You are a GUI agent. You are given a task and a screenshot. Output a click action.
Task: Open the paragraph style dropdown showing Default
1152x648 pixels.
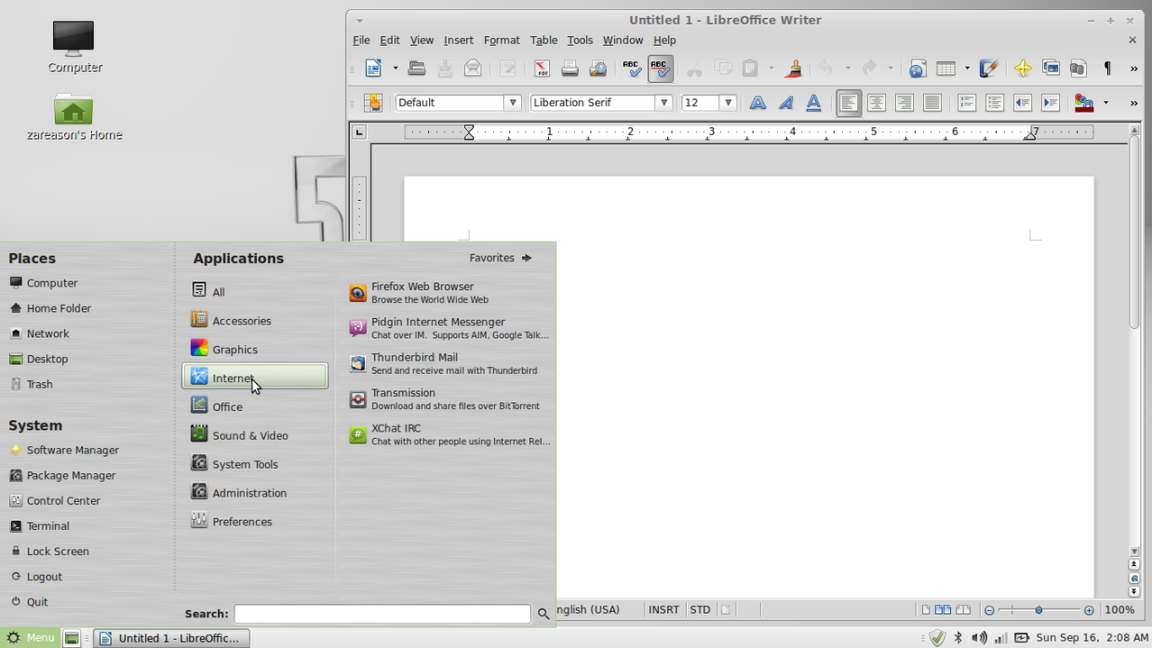coord(512,103)
